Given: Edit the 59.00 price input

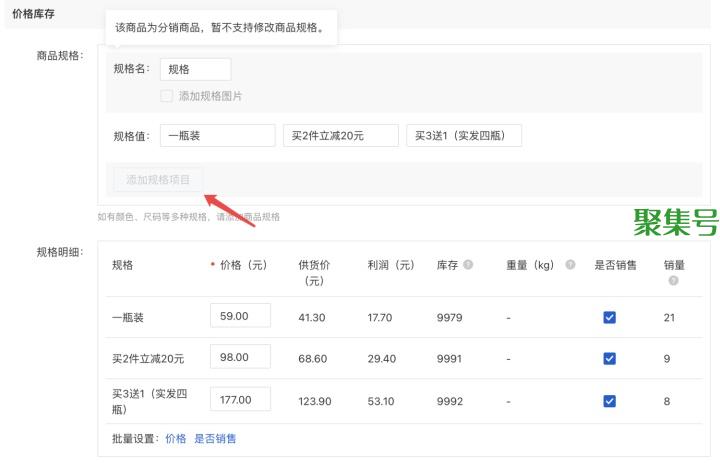Looking at the screenshot, I should click(240, 316).
